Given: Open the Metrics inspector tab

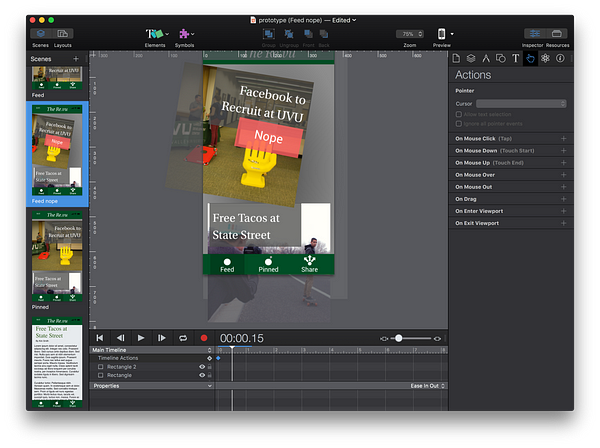Looking at the screenshot, I should (486, 58).
